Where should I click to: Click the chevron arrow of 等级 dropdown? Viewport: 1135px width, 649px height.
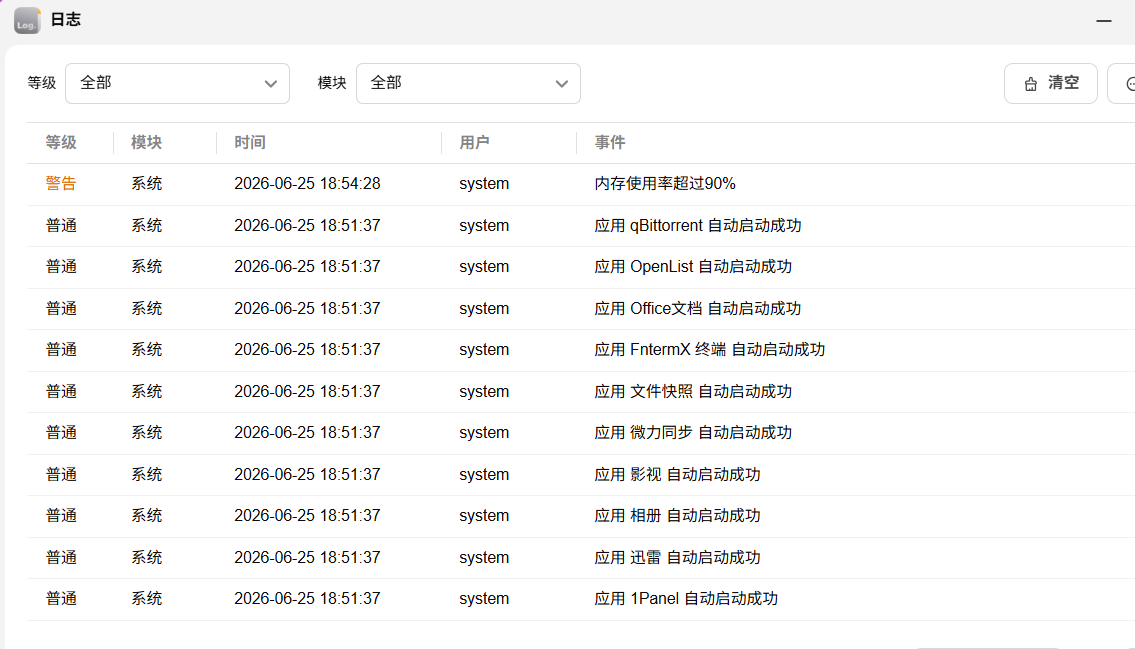point(271,84)
